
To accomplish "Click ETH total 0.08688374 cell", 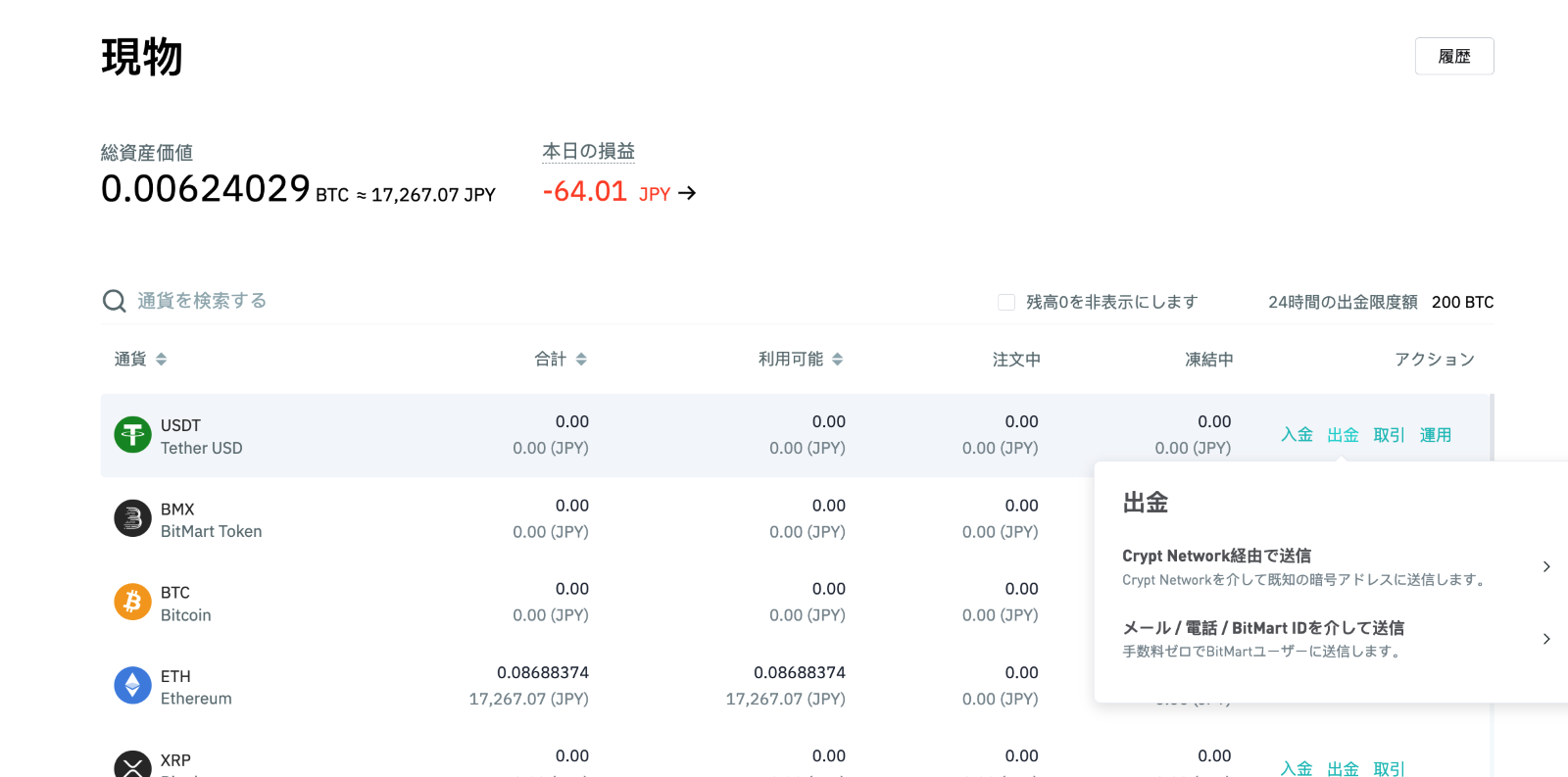I will (543, 672).
